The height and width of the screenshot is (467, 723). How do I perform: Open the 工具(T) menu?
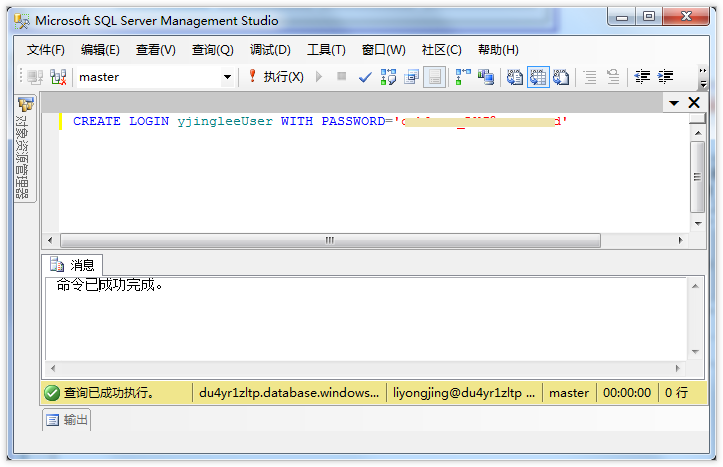[326, 50]
